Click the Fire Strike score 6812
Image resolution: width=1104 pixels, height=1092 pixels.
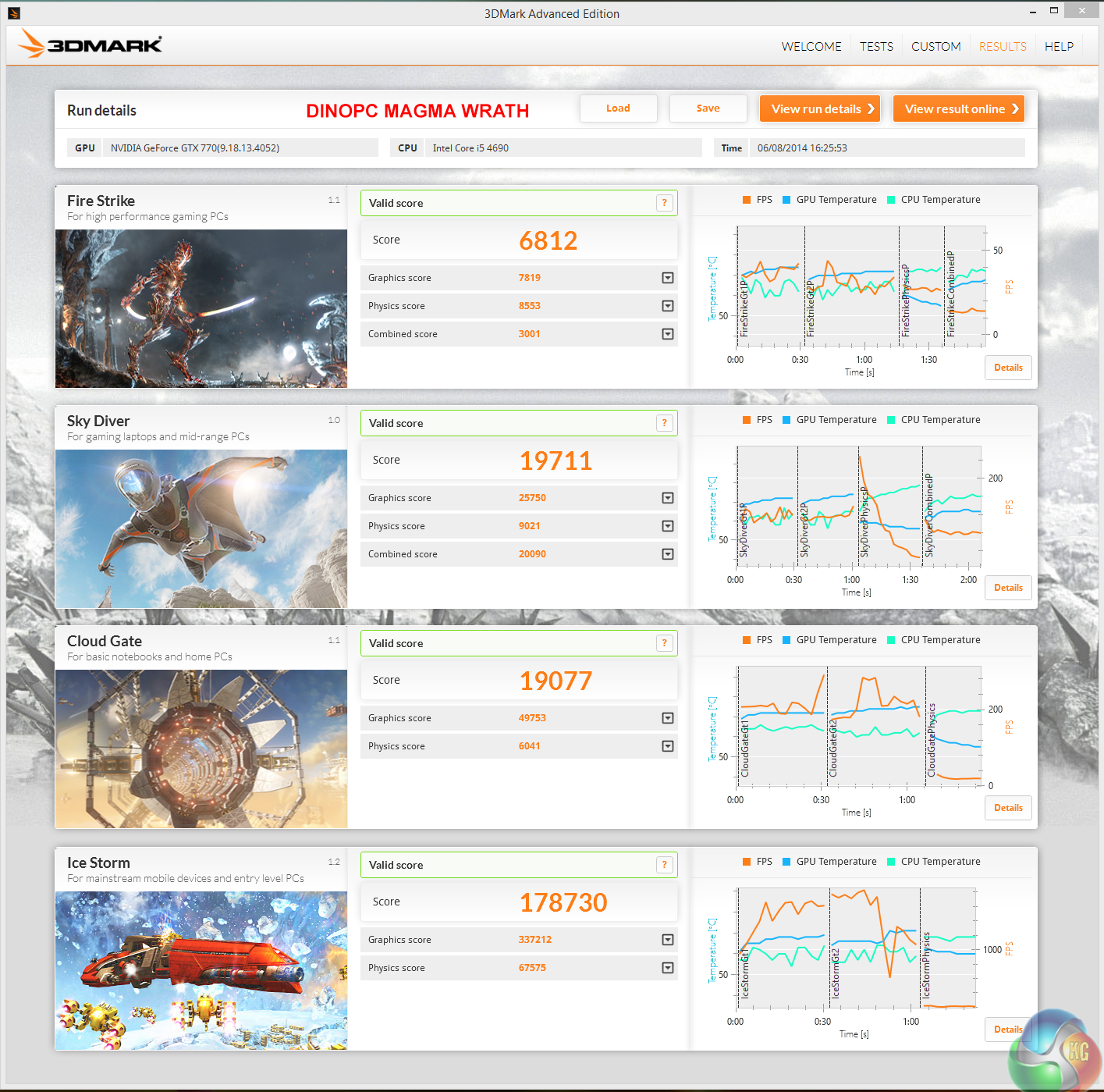(x=548, y=240)
